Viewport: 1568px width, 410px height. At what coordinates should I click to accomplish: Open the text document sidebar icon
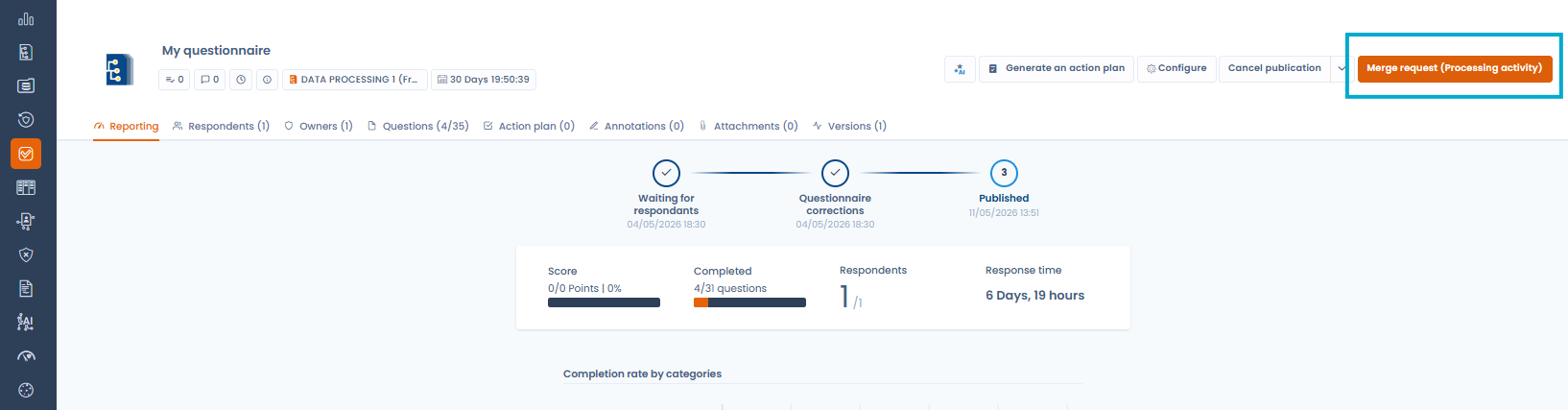(x=26, y=288)
